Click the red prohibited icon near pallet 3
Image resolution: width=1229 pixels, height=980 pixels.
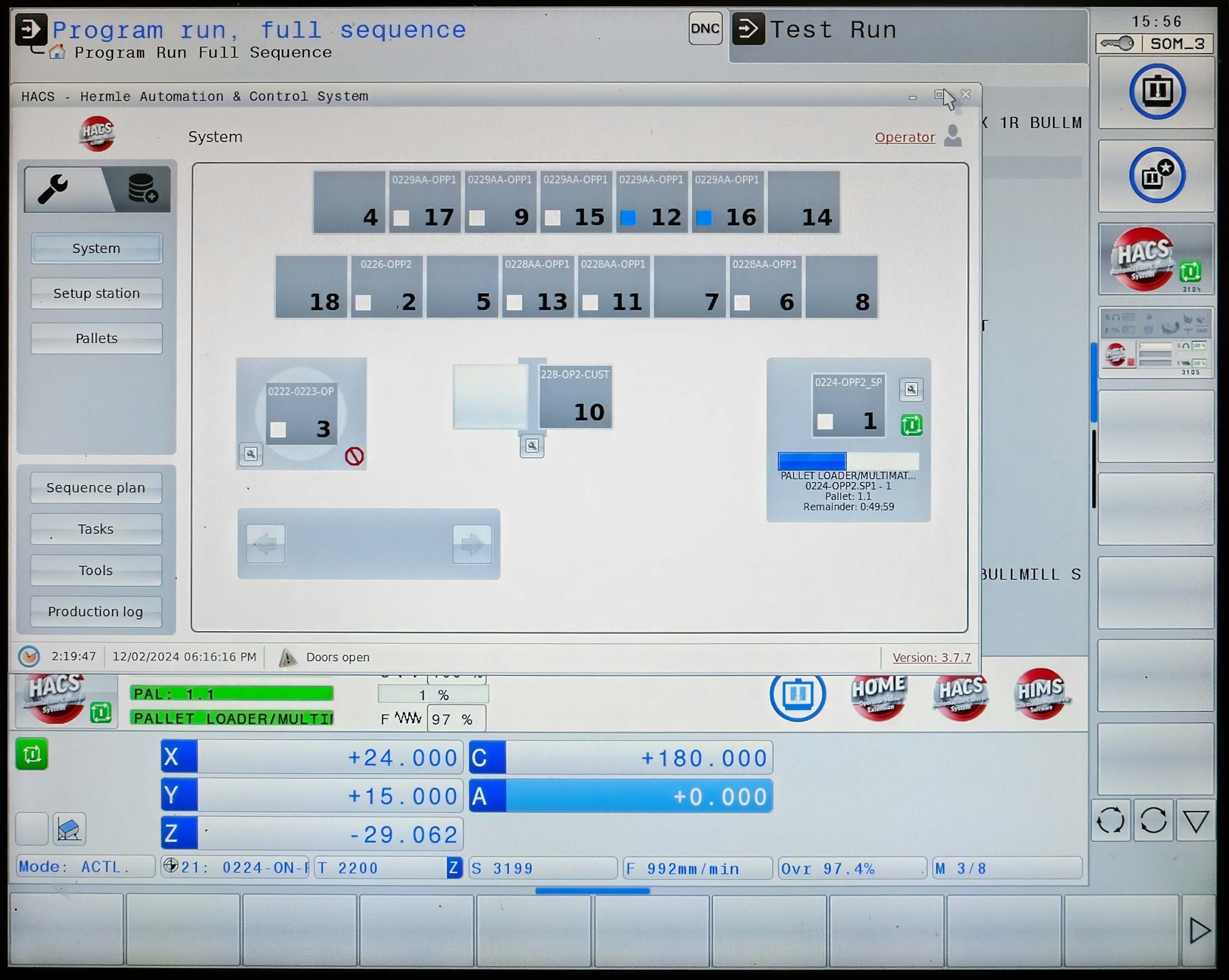pyautogui.click(x=354, y=456)
